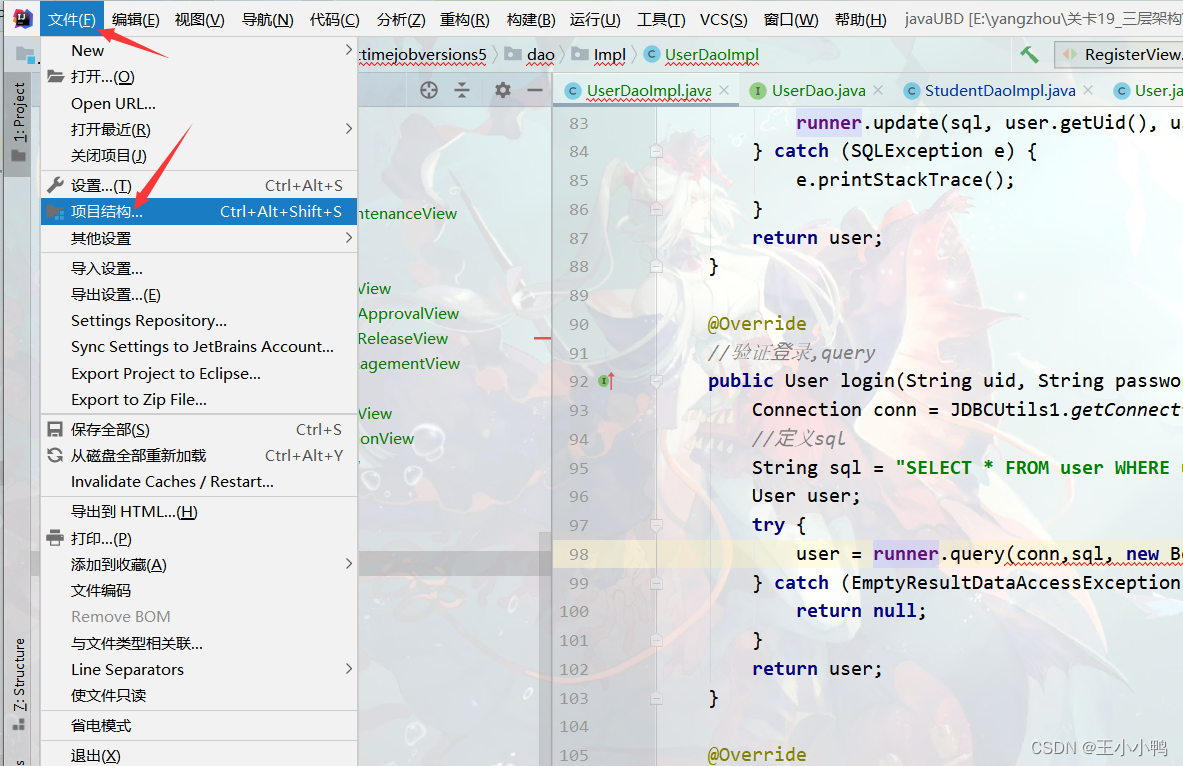Open Settings Repository... entry

pyautogui.click(x=199, y=321)
